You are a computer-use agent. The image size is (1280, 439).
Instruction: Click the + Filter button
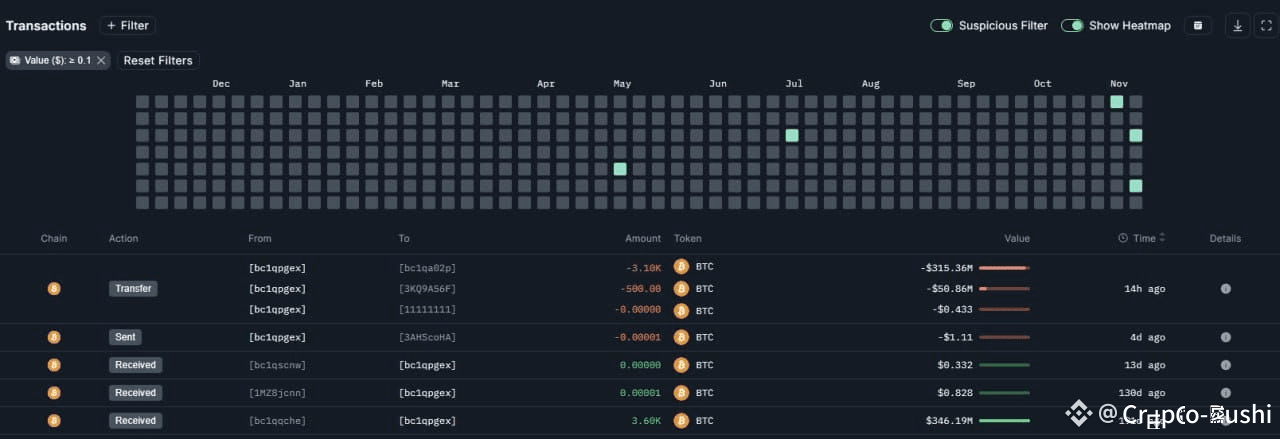pos(128,26)
